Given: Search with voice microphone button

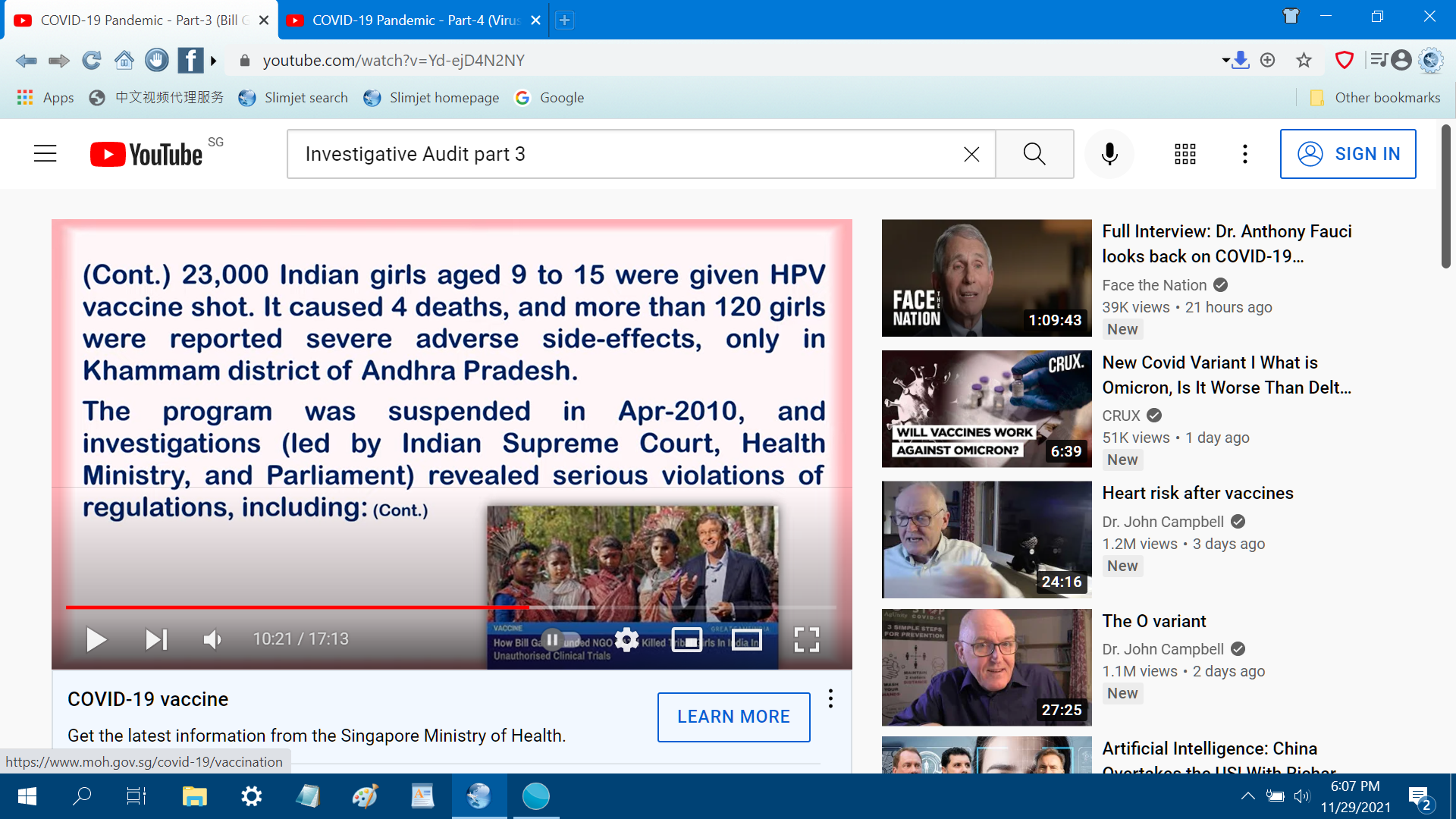Looking at the screenshot, I should pyautogui.click(x=1109, y=154).
